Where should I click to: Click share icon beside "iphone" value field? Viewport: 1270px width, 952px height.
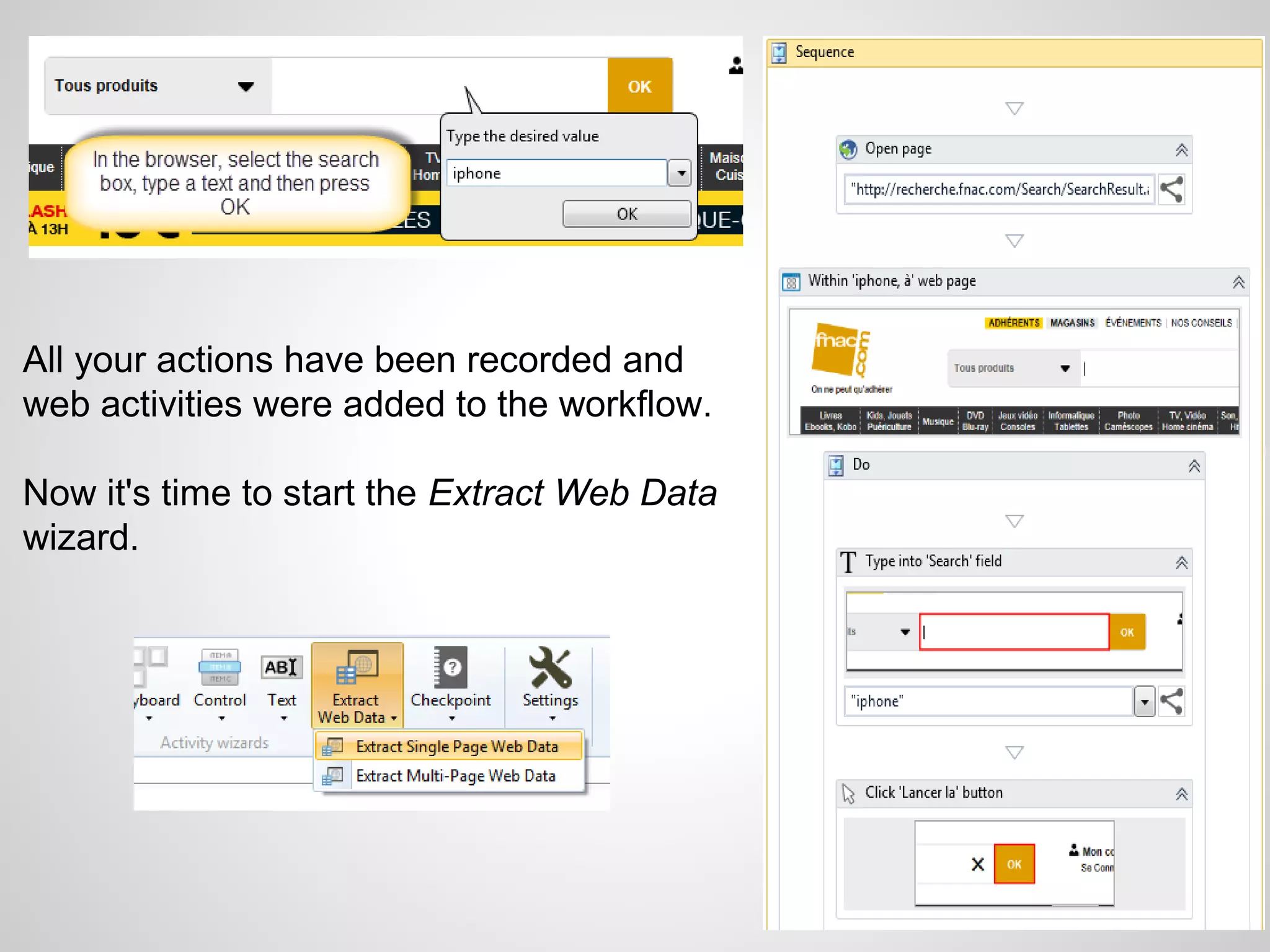click(1171, 702)
